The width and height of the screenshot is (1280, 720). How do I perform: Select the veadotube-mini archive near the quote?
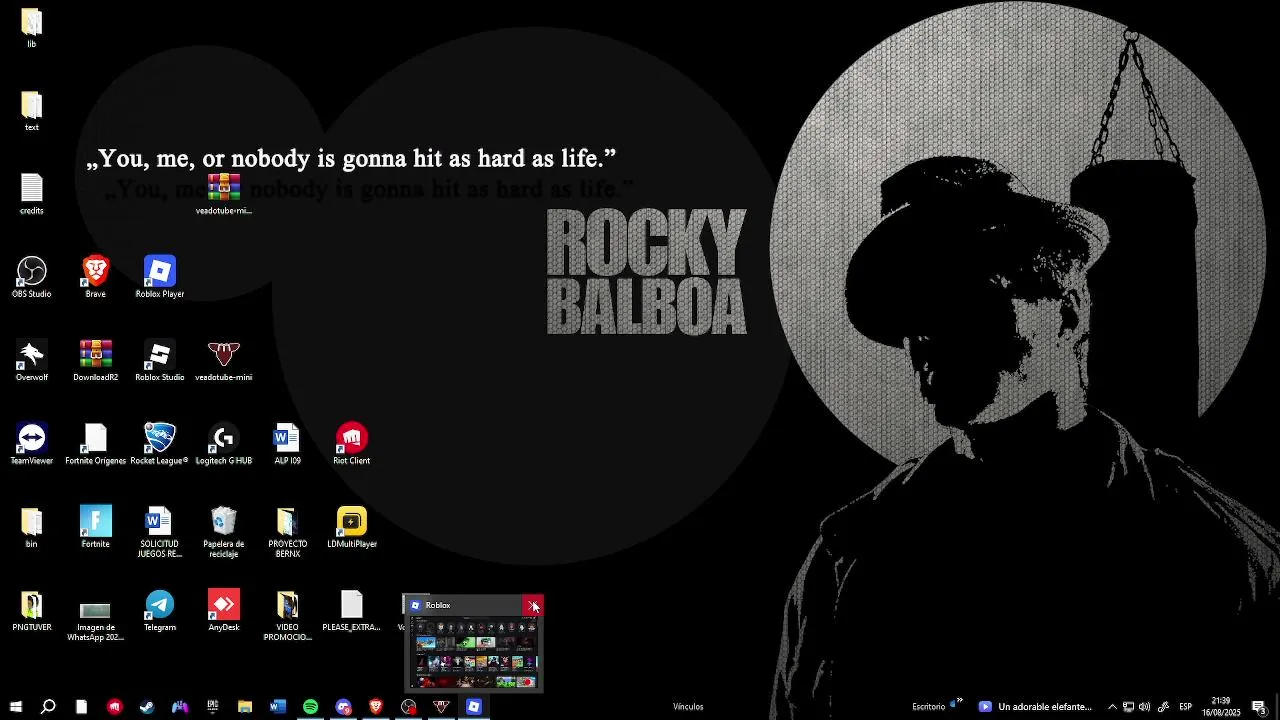tap(223, 194)
